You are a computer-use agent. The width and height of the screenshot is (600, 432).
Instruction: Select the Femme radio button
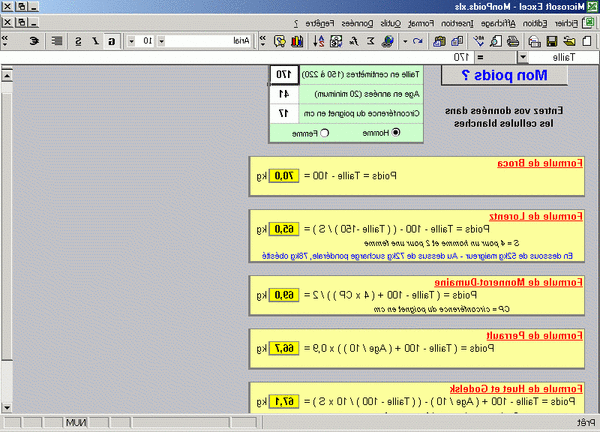click(x=324, y=133)
